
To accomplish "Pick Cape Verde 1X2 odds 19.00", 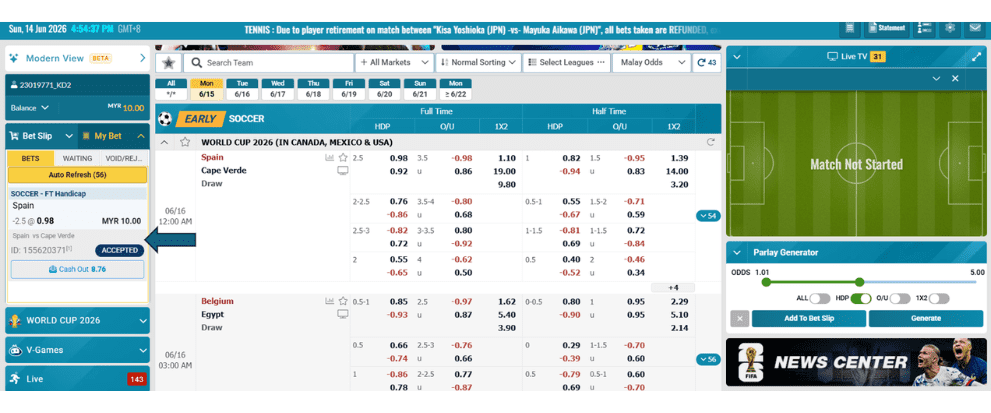I will (x=504, y=171).
